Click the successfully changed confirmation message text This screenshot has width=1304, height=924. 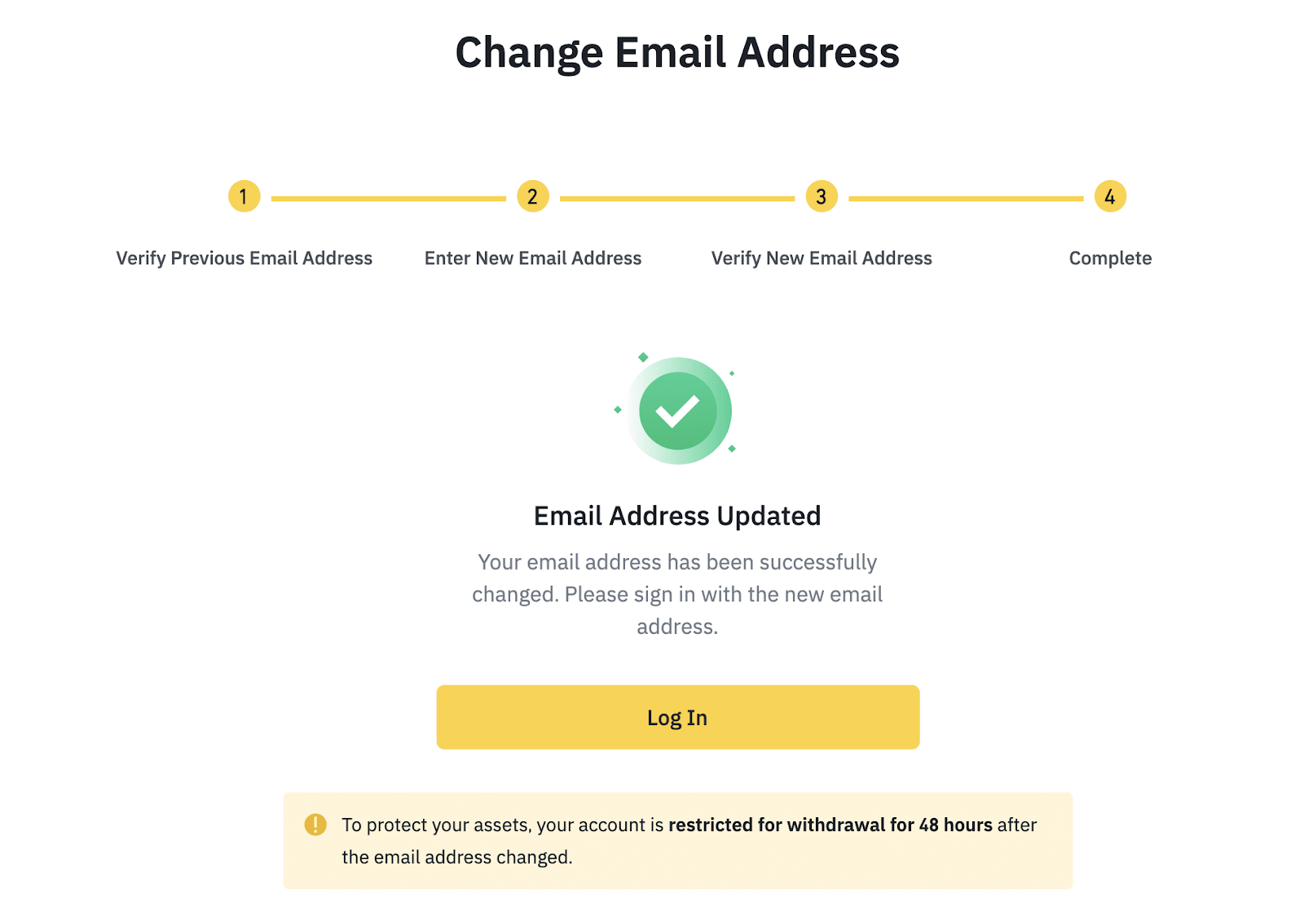pos(677,594)
